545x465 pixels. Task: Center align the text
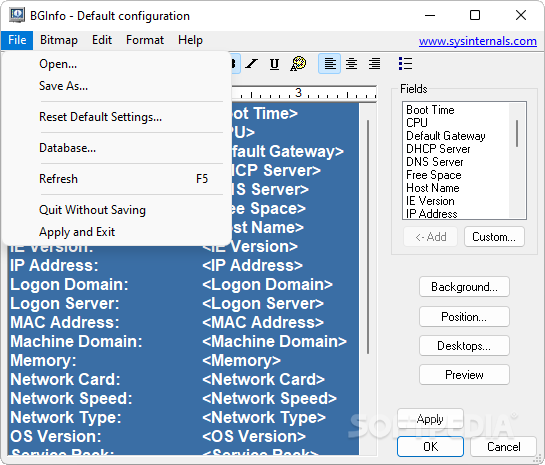pos(351,64)
